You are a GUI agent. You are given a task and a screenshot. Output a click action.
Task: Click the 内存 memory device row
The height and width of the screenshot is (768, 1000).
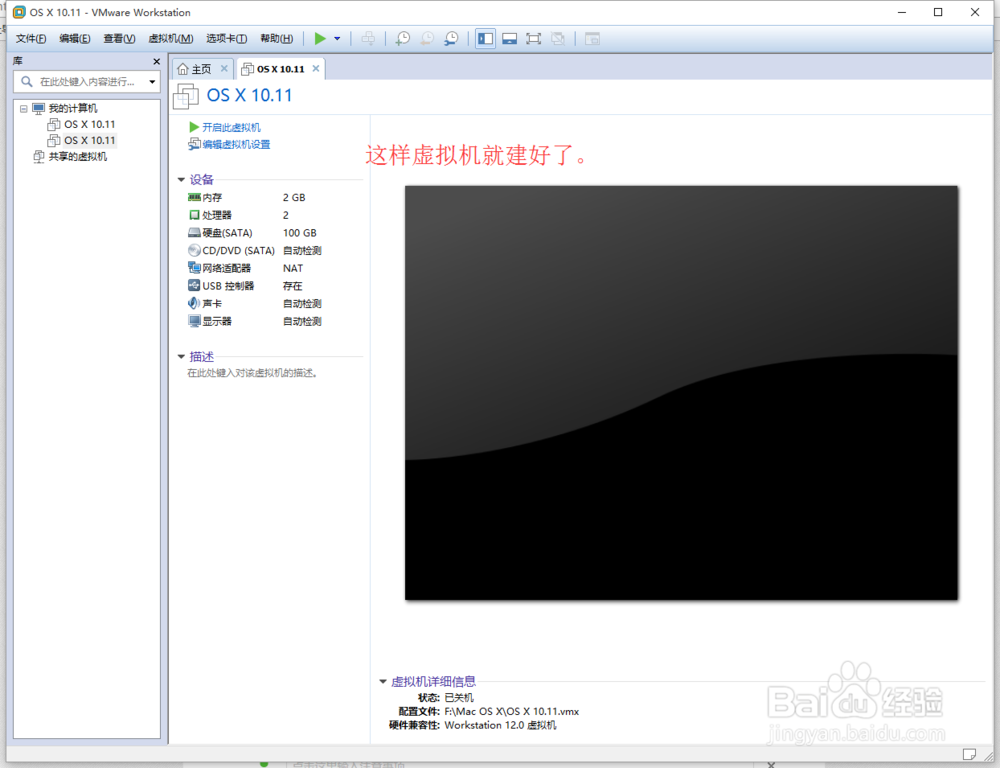[255, 198]
